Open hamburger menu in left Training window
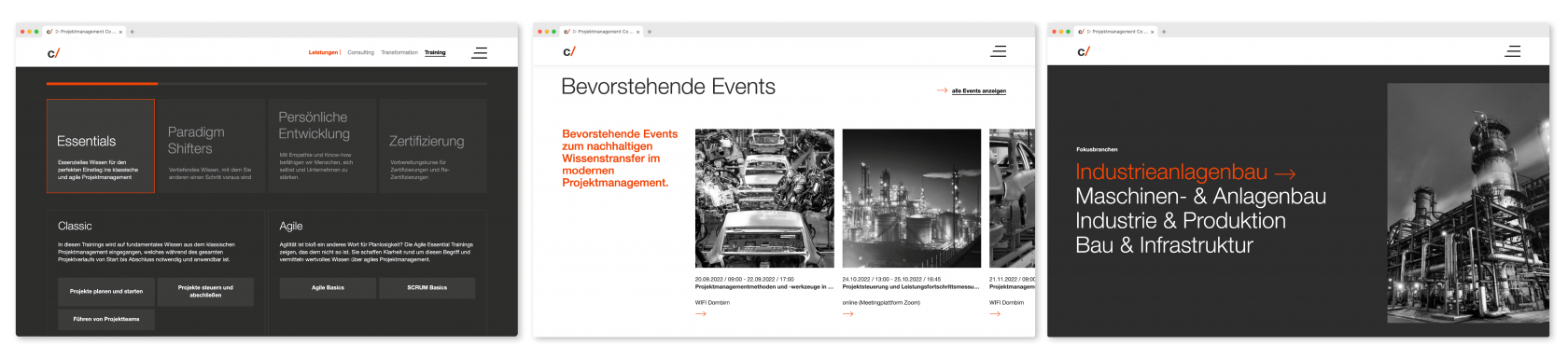Viewport: 1568px width, 359px height. point(479,53)
